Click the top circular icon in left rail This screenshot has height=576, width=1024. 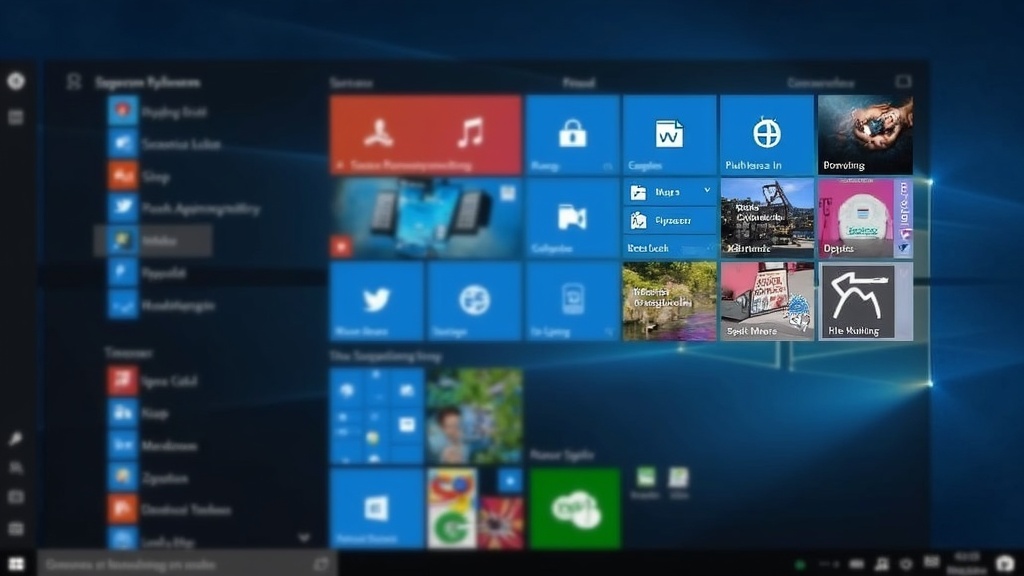click(x=16, y=82)
